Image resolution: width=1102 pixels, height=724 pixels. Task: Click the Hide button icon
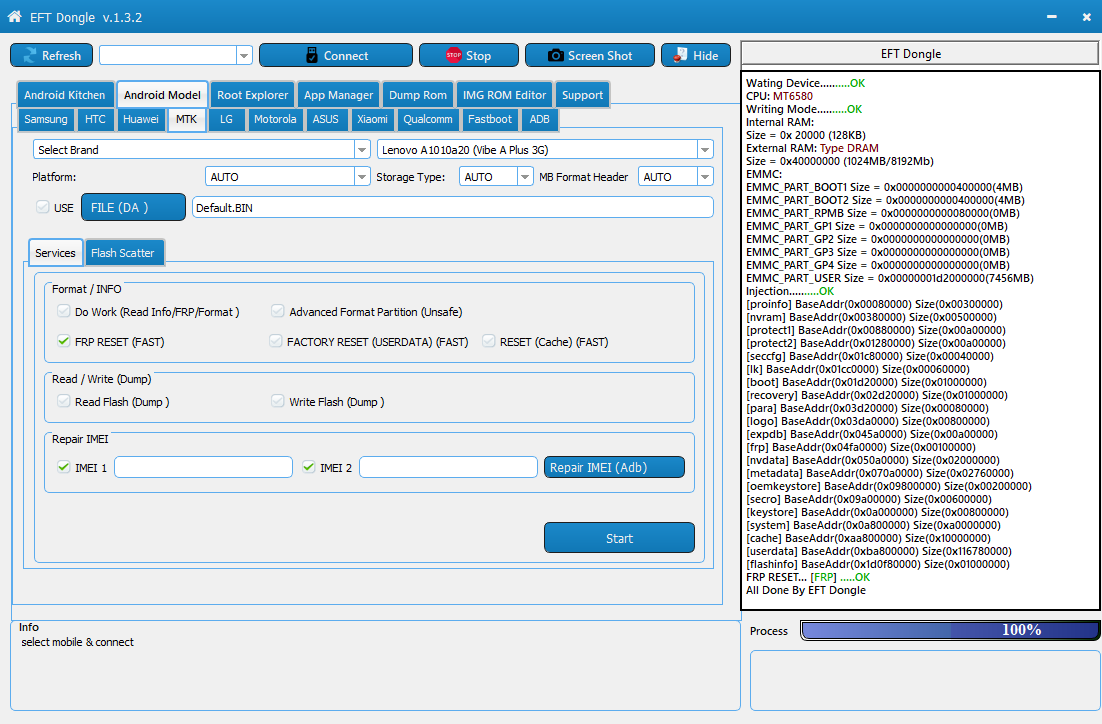coord(680,55)
